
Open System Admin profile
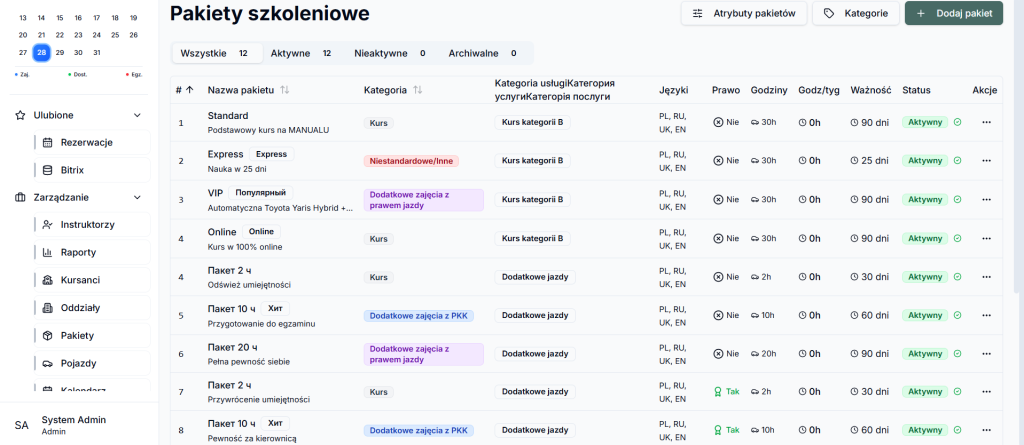pyautogui.click(x=78, y=425)
